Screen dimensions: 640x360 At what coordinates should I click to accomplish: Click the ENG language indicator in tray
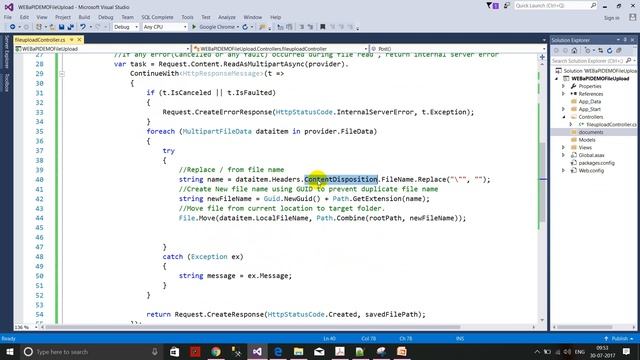coord(580,351)
